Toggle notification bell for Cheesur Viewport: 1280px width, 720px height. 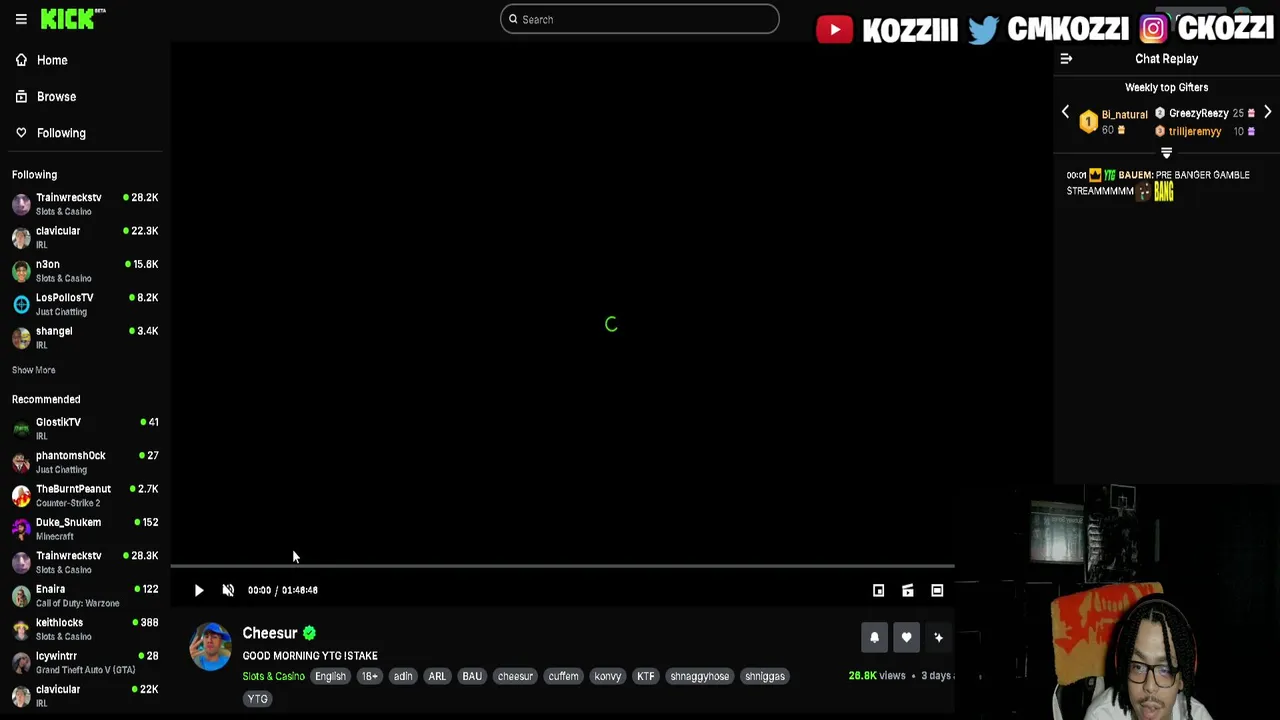pos(874,637)
